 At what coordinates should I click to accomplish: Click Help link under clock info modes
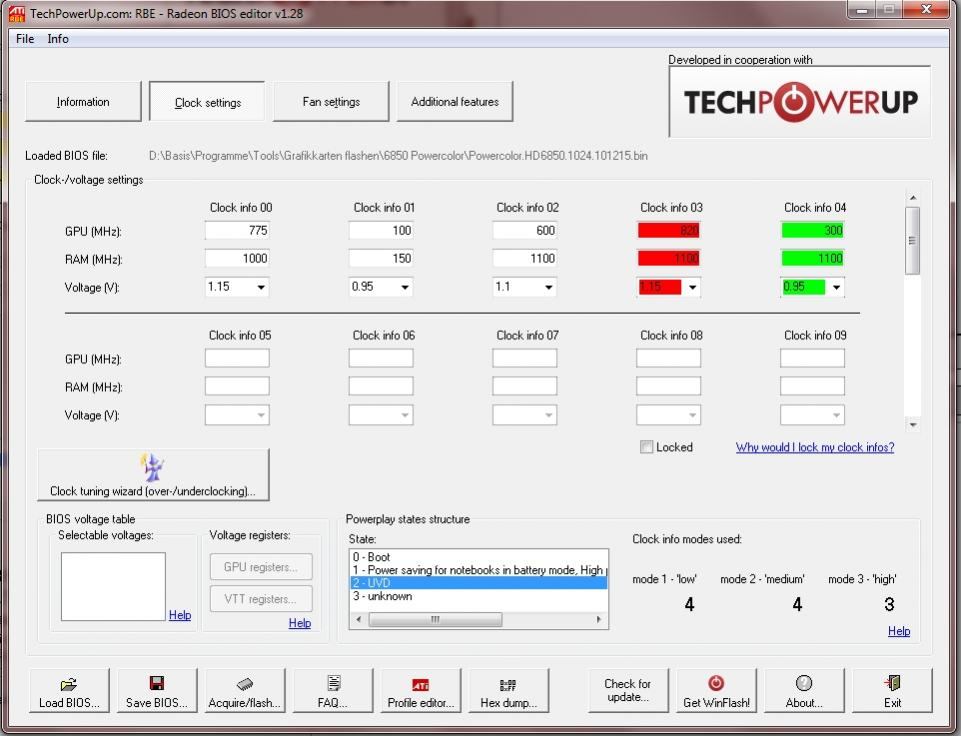(898, 631)
